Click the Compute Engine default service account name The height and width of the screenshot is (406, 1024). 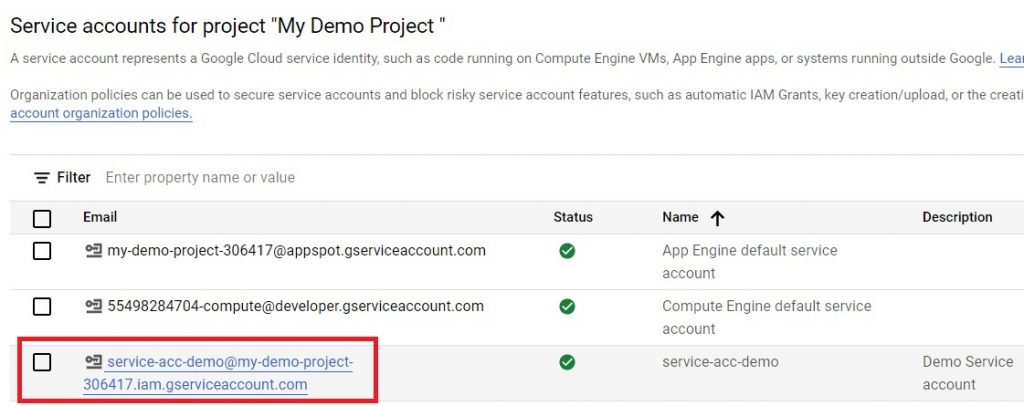point(767,317)
